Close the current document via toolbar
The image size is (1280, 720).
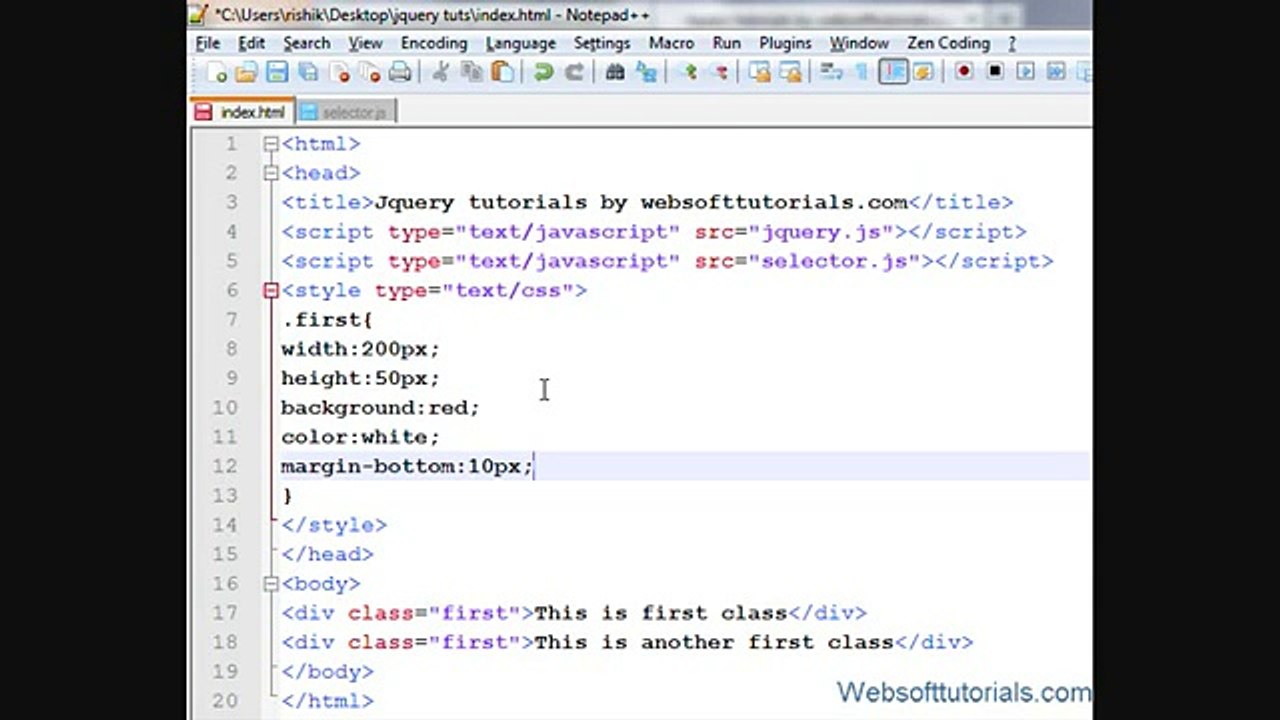[340, 72]
